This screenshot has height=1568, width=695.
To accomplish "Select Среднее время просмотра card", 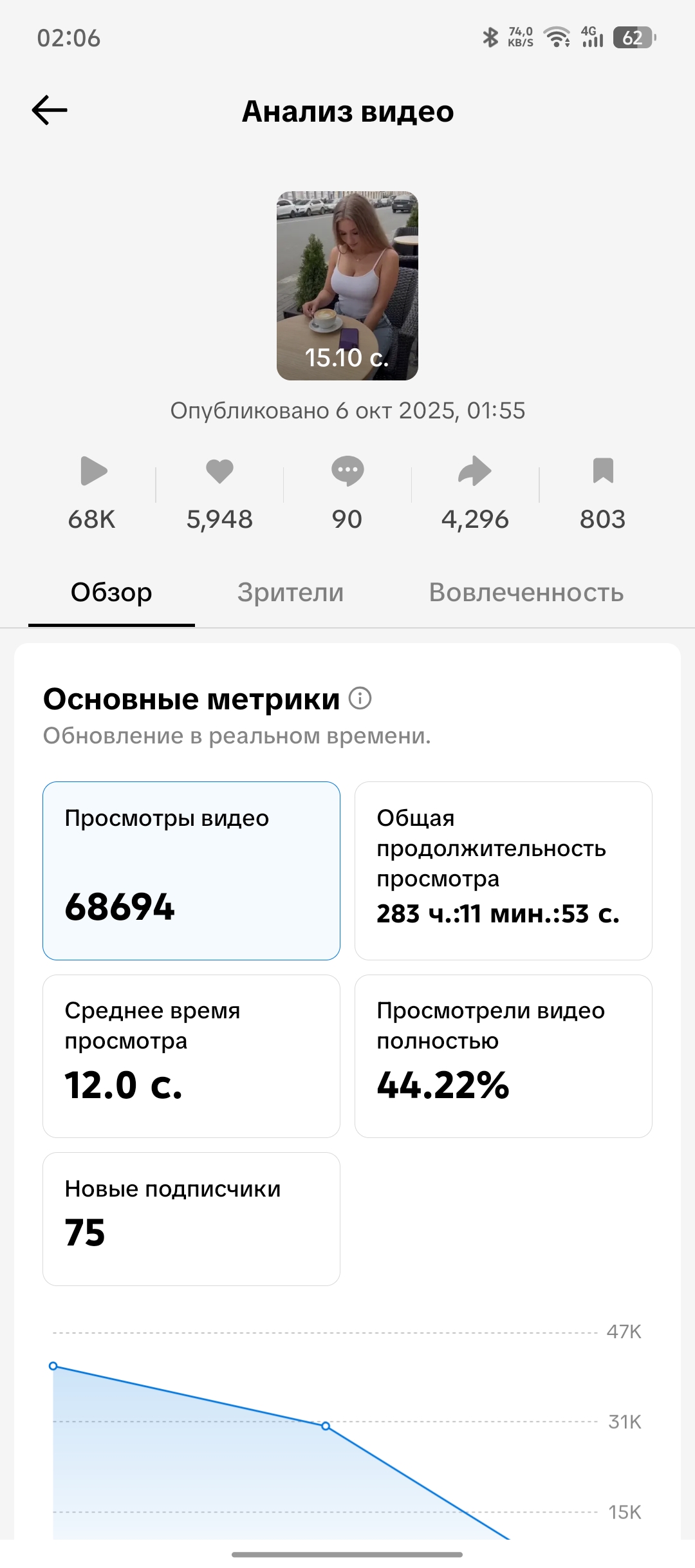I will click(x=191, y=1056).
